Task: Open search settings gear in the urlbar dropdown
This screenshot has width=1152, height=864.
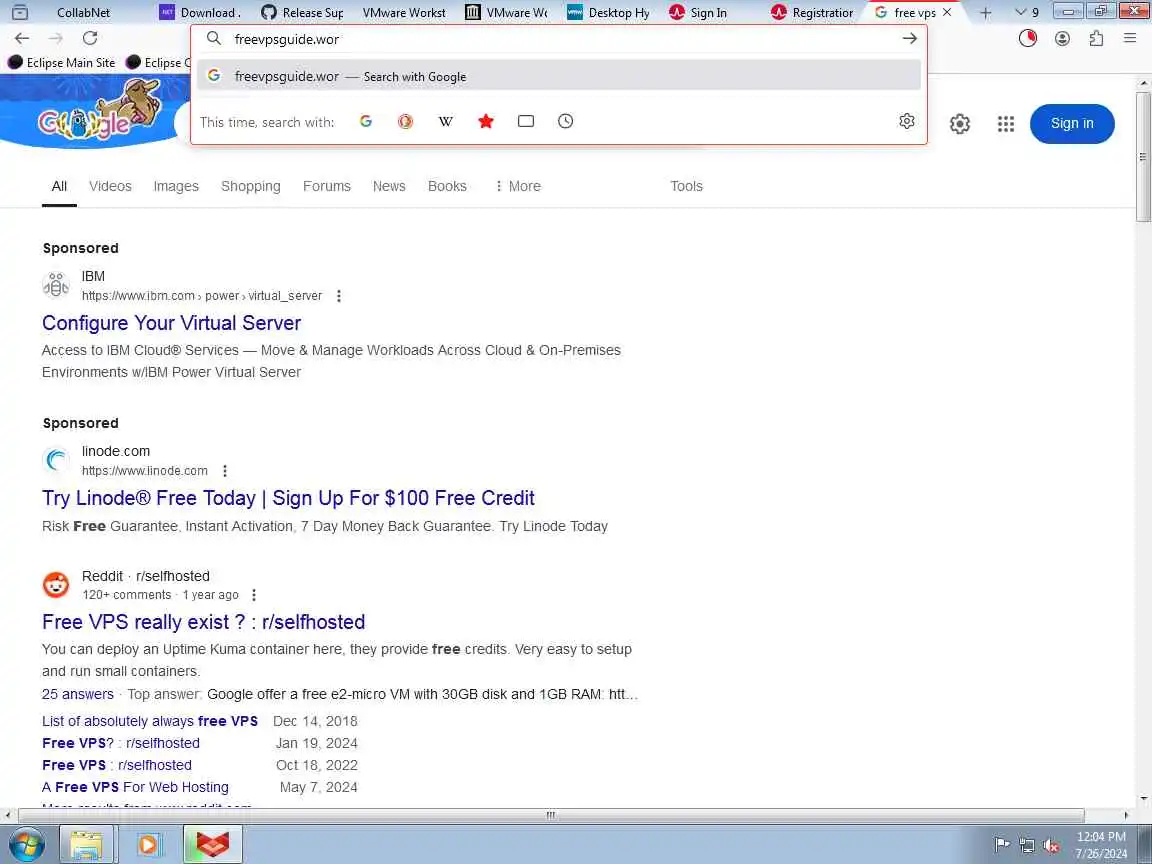Action: point(907,121)
